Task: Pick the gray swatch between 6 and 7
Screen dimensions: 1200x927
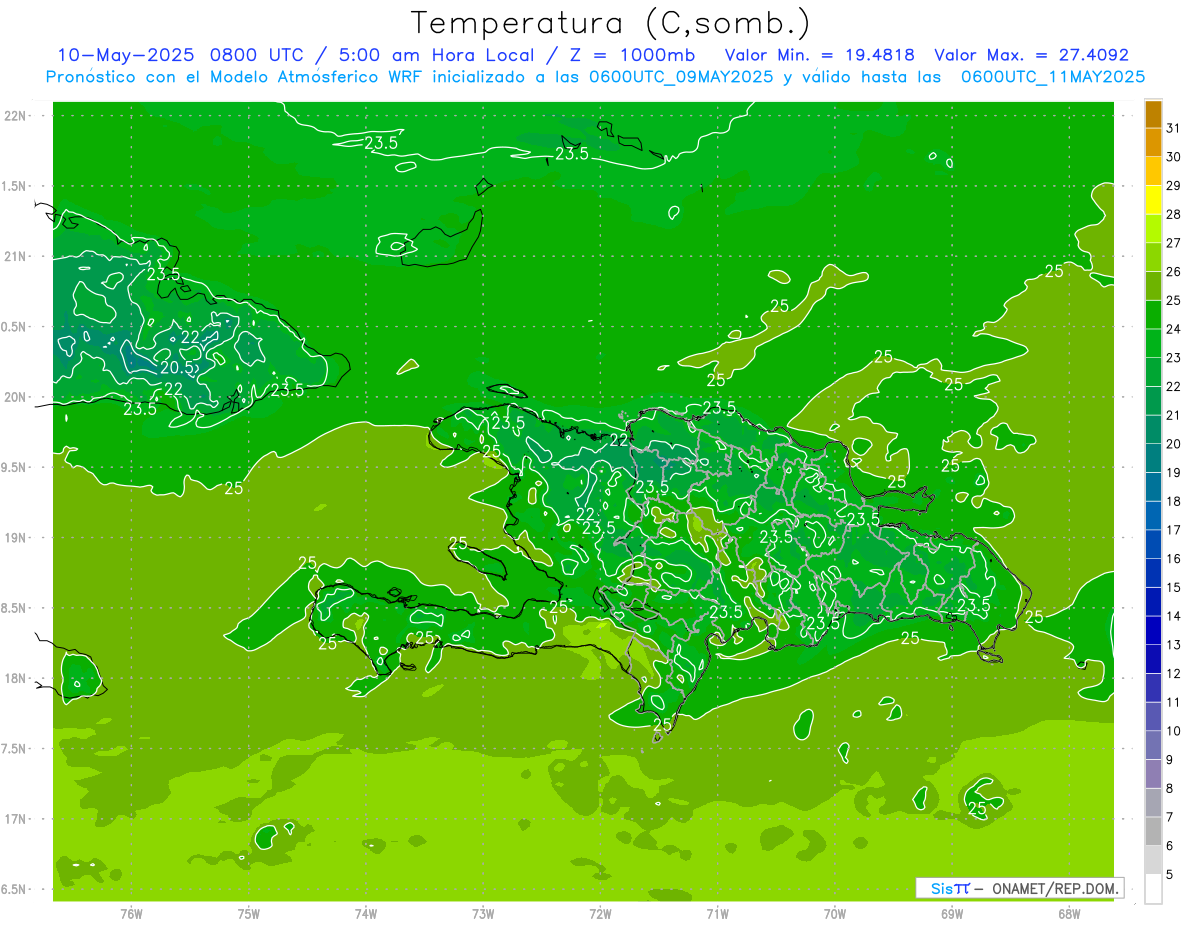Action: point(1154,831)
